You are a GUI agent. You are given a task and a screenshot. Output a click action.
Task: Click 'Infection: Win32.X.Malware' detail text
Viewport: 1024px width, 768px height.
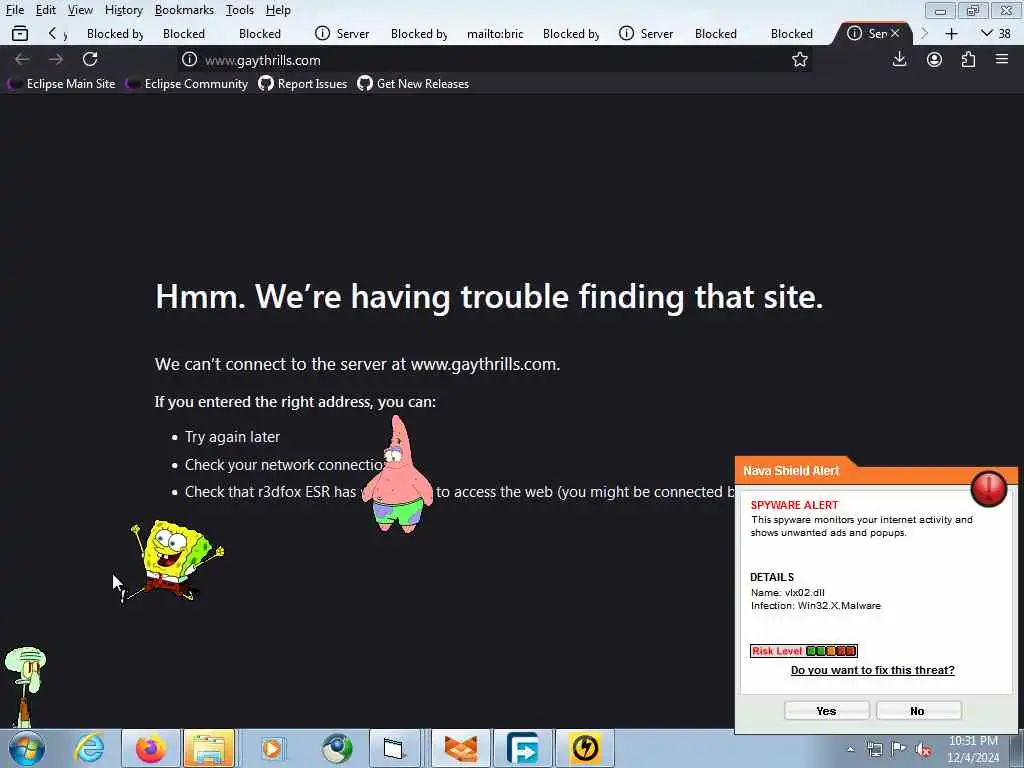pos(816,605)
